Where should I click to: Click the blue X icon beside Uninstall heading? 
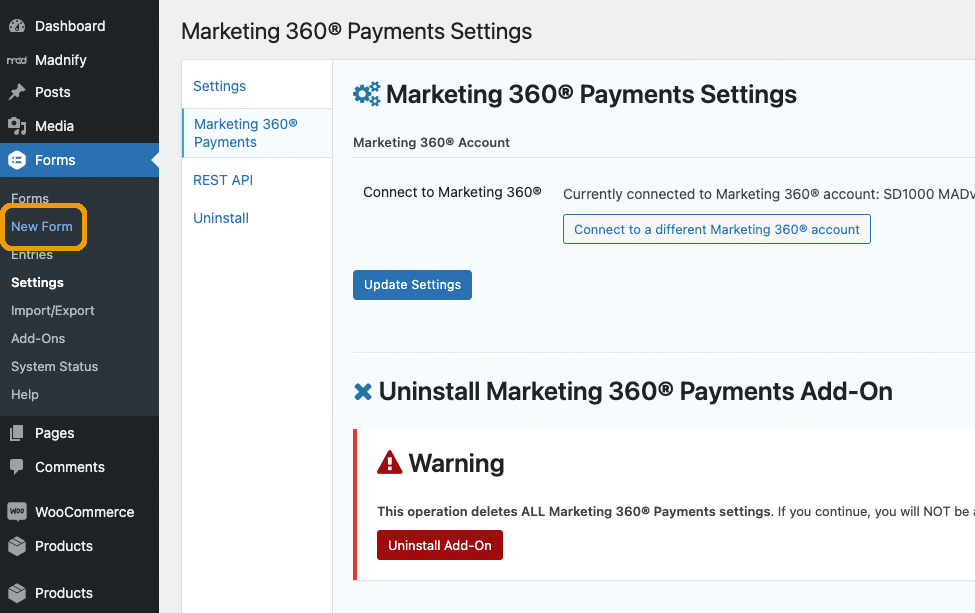(x=363, y=392)
